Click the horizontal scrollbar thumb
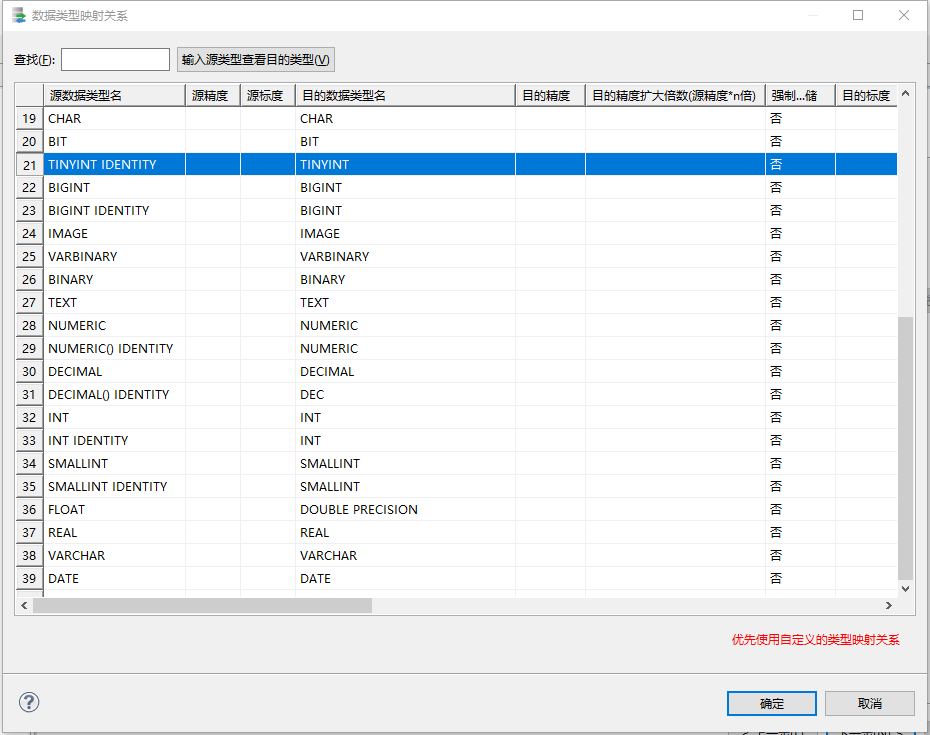Screen dimensions: 930x735 click(202, 605)
